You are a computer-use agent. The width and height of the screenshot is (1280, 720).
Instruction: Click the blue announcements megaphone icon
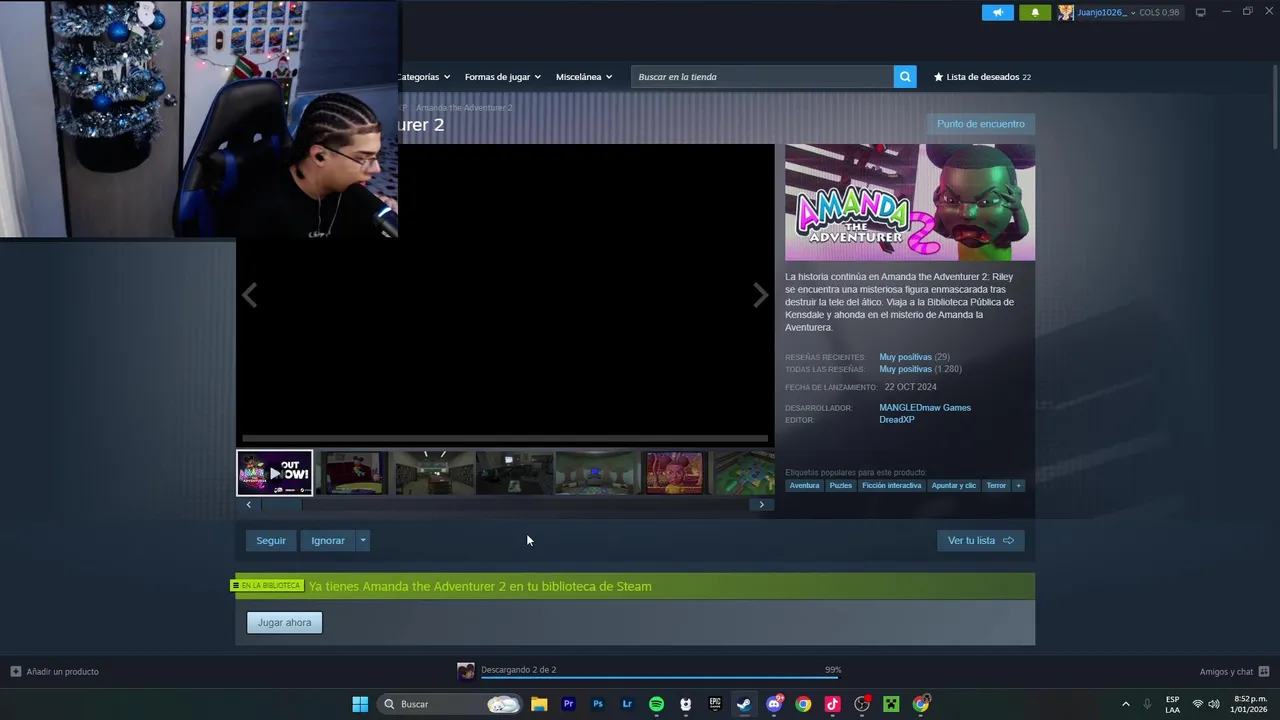click(997, 12)
